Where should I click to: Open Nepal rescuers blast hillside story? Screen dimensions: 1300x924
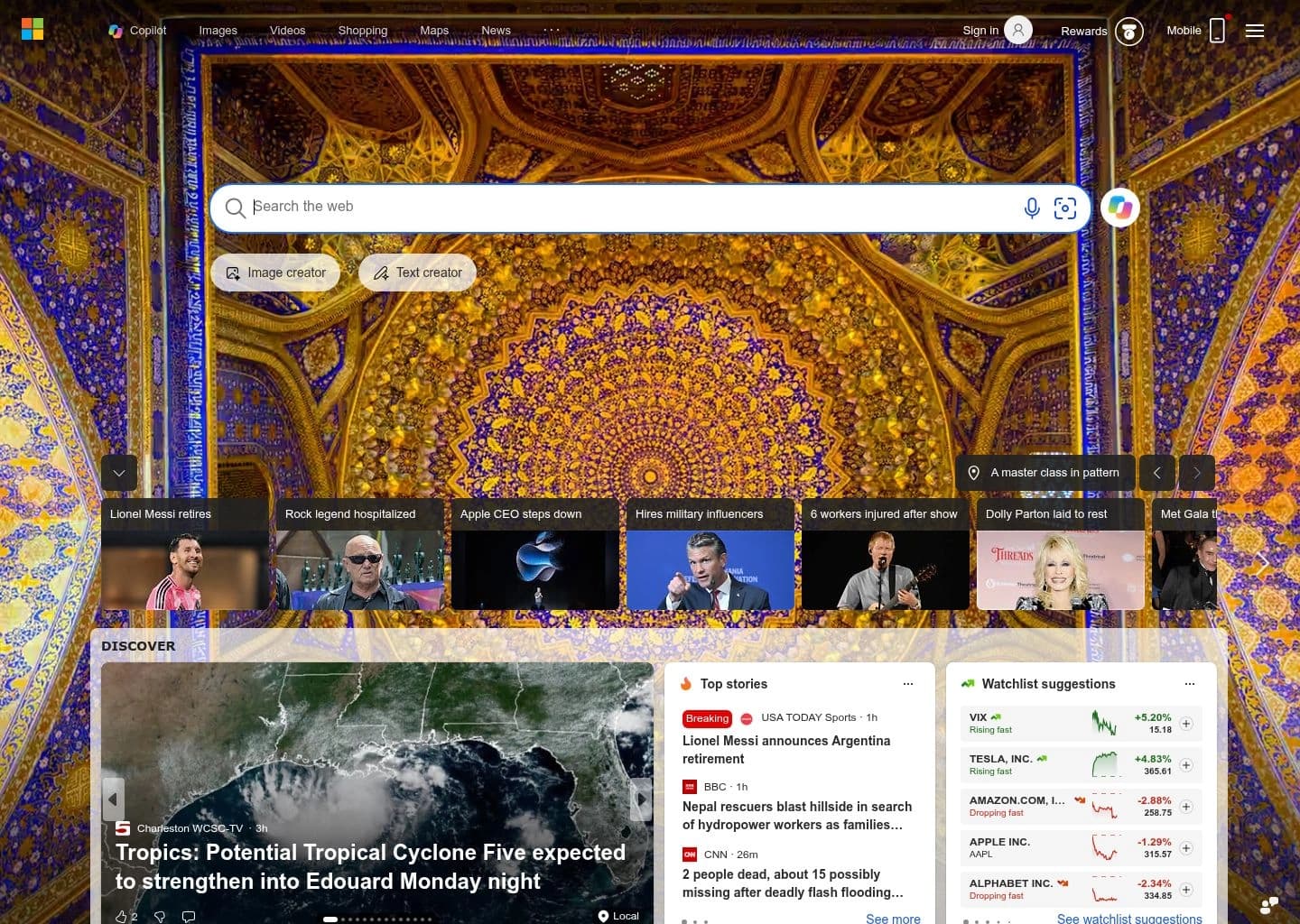tap(797, 816)
